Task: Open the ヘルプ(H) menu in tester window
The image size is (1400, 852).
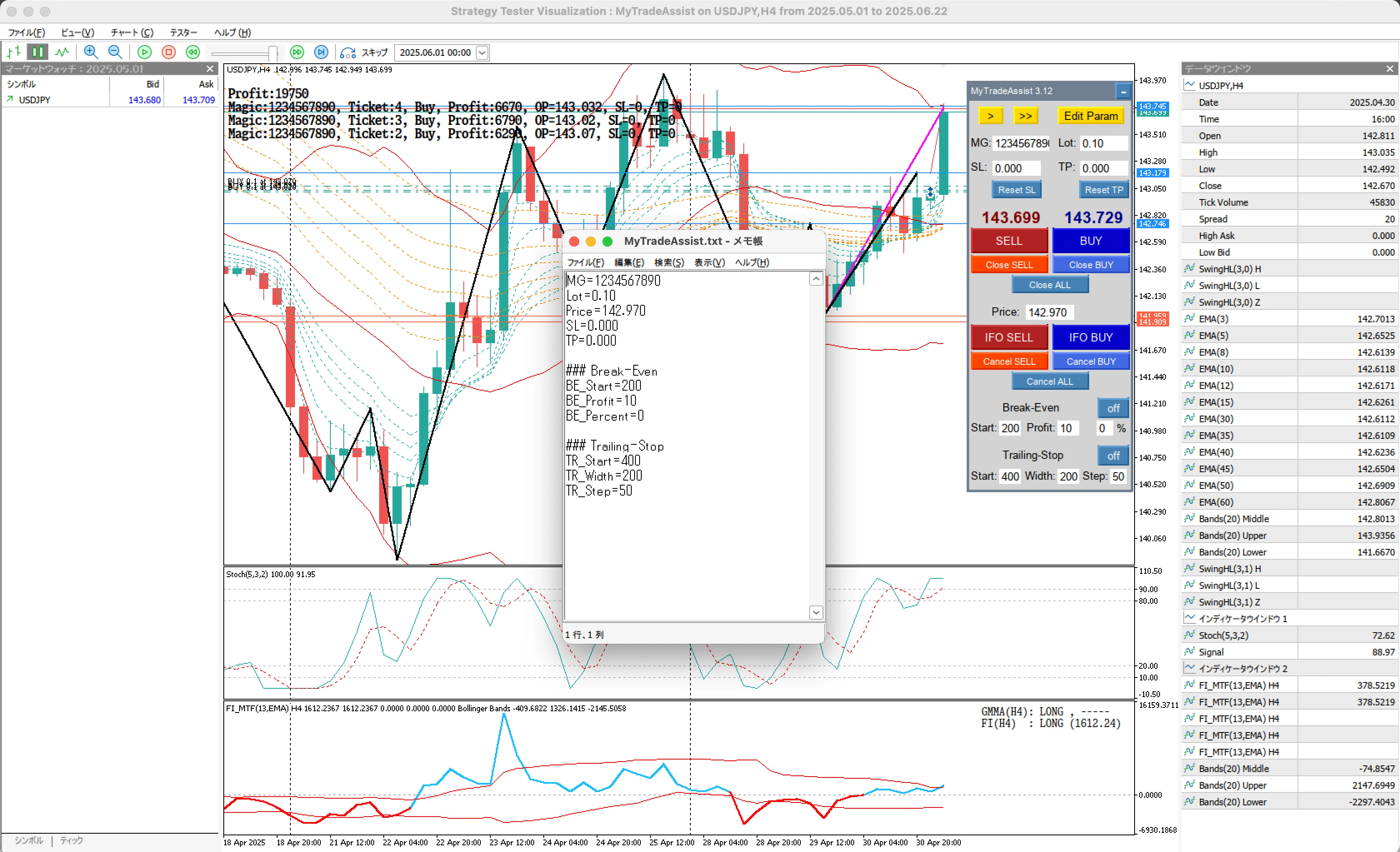Action: tap(232, 32)
